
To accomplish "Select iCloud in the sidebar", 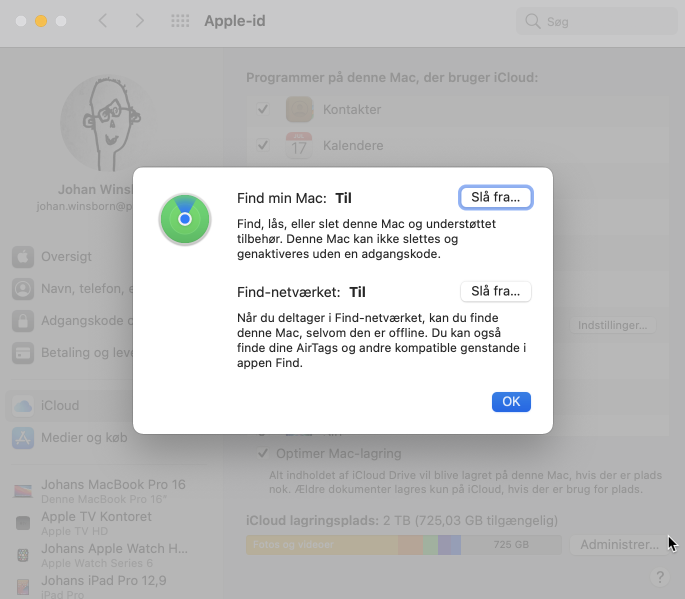I will point(70,405).
